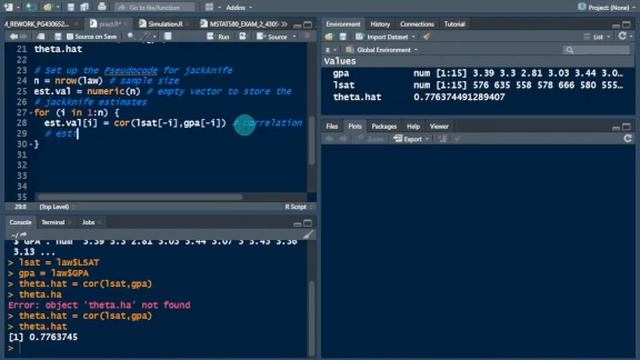Refresh the current plot
The height and width of the screenshot is (360, 640).
[628, 139]
